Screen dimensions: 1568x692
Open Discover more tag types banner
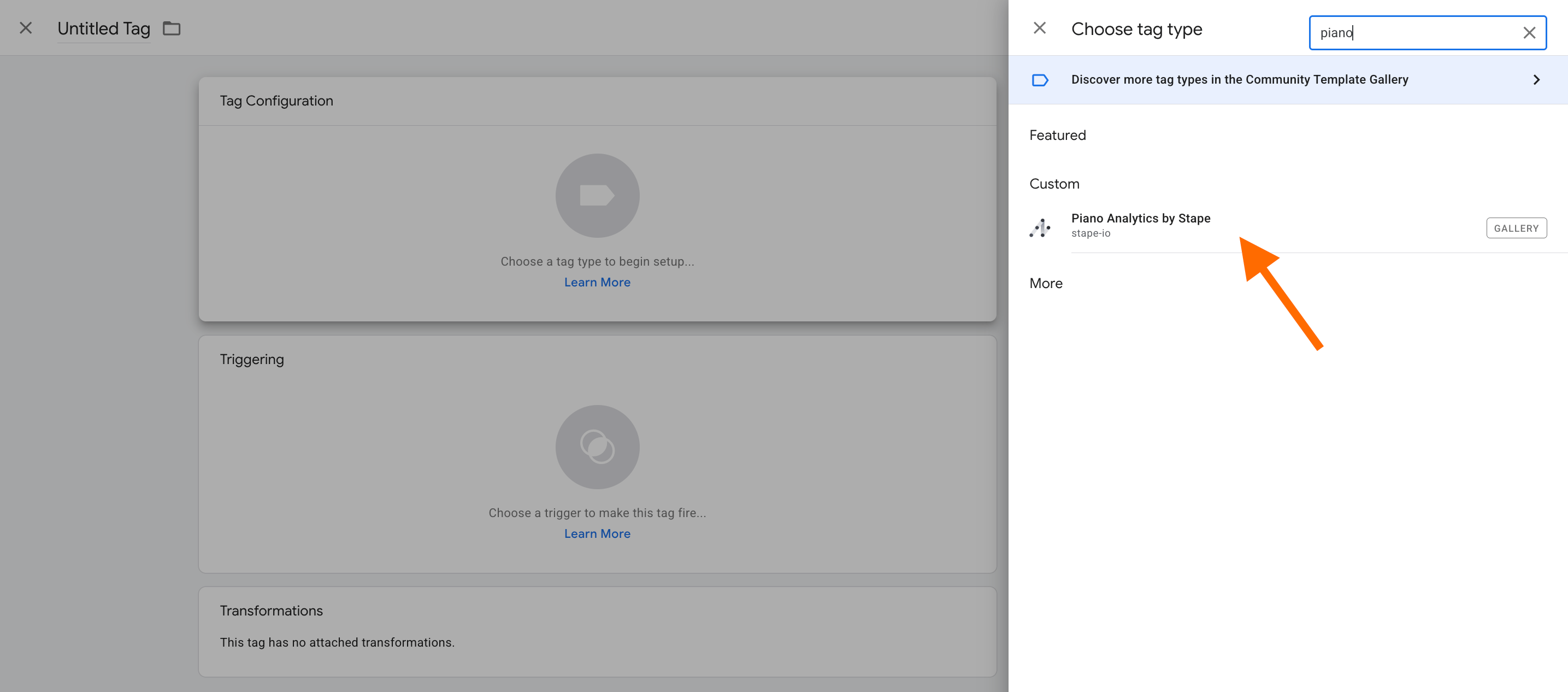1239,80
